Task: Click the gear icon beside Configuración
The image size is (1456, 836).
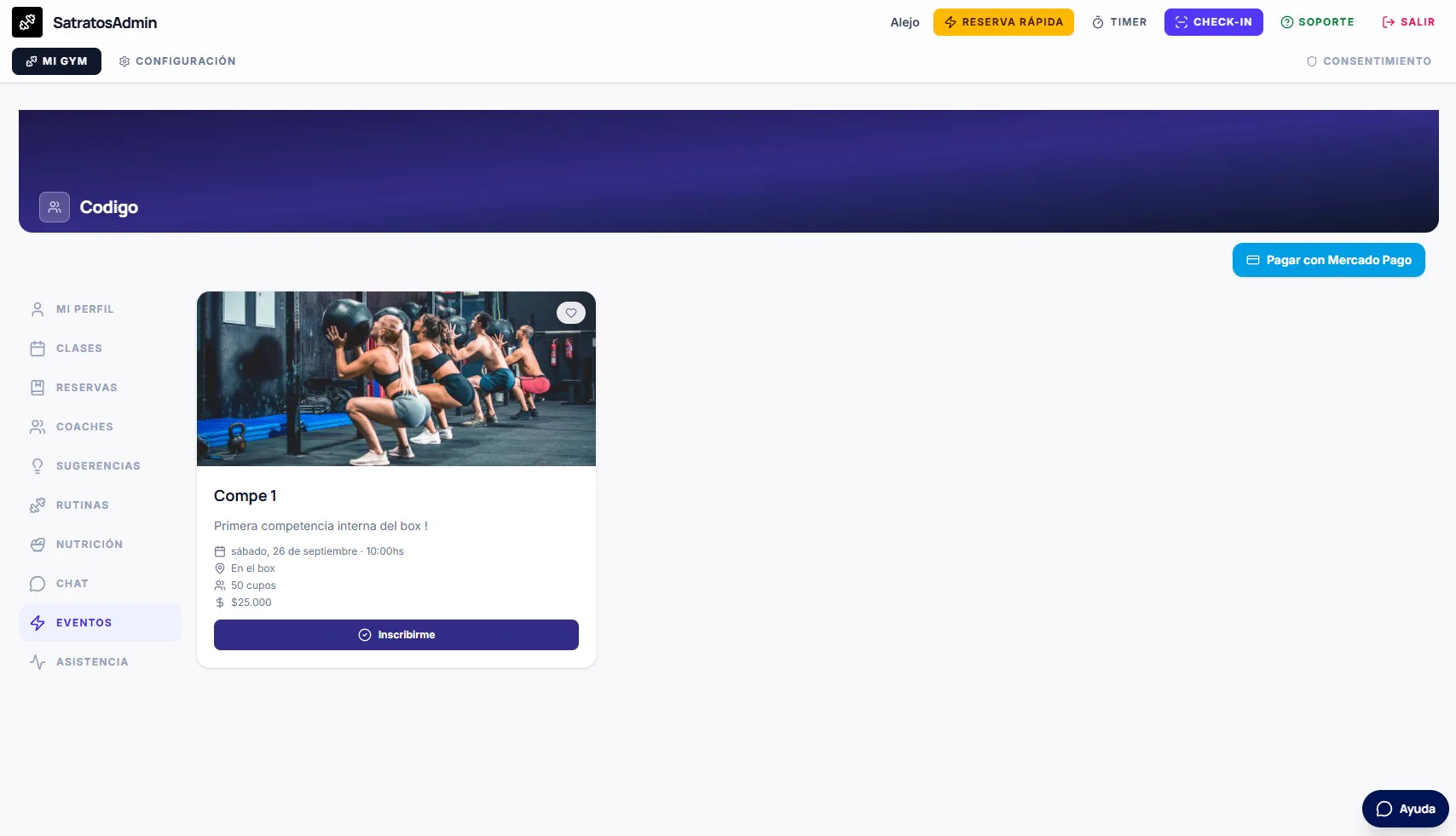Action: tap(124, 61)
